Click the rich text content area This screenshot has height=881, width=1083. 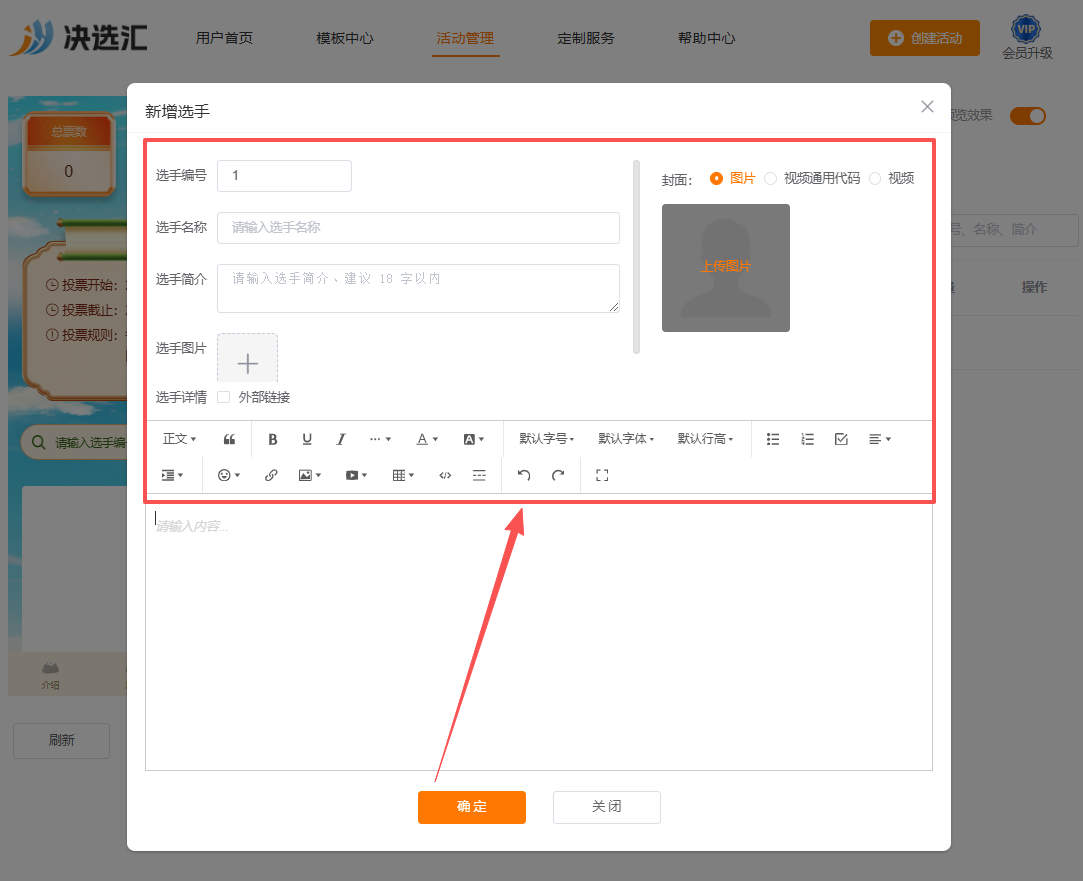pos(539,637)
